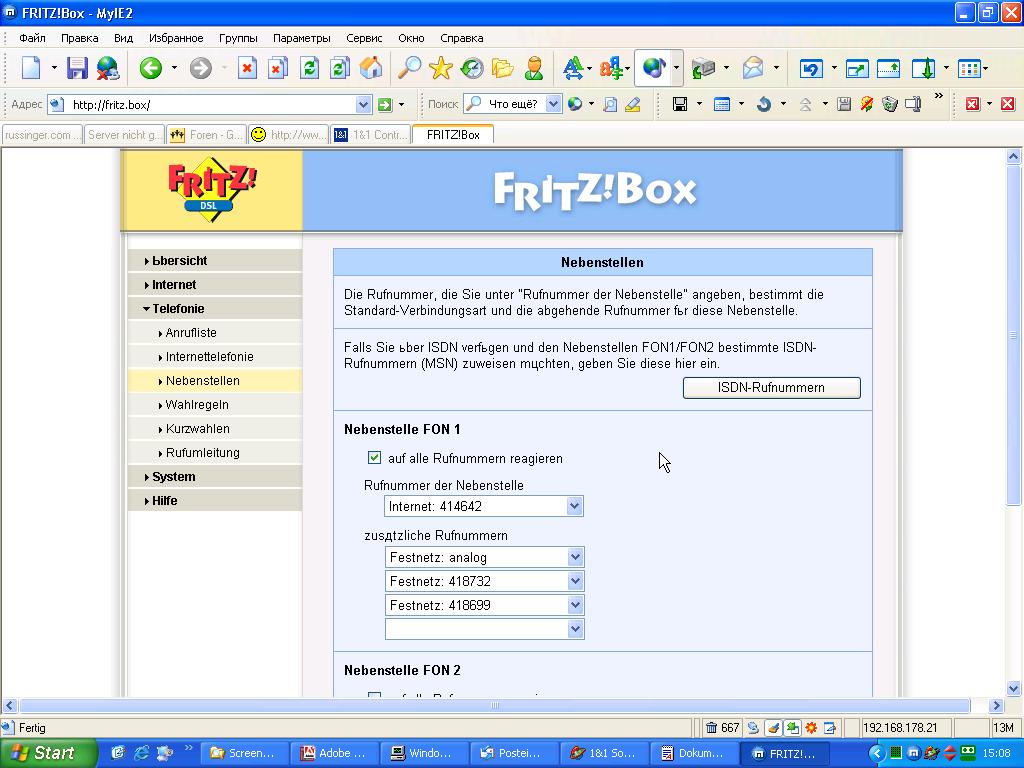
Task: Open the 'Festnetz: analog' dropdown
Action: 575,557
